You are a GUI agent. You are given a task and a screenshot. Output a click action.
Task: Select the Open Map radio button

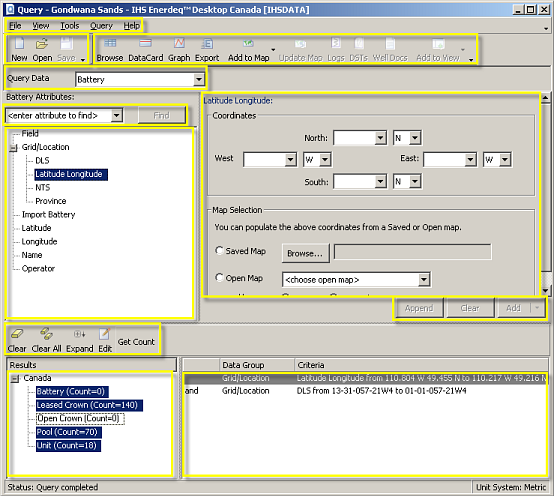pyautogui.click(x=219, y=278)
